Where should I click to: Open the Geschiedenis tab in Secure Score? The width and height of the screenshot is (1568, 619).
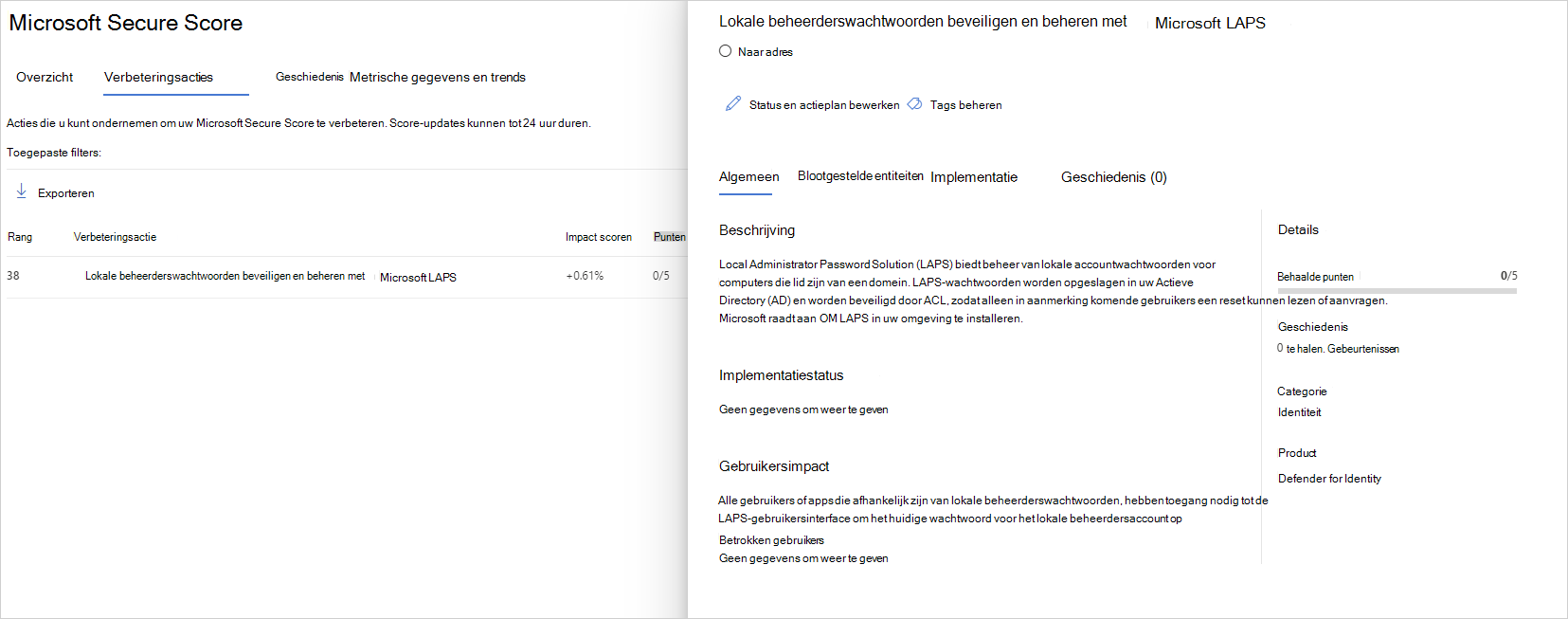pos(309,77)
